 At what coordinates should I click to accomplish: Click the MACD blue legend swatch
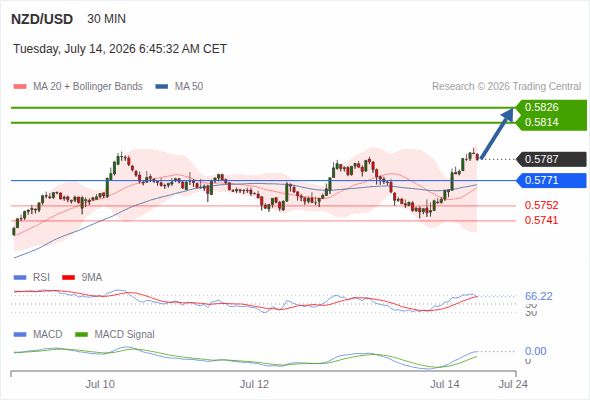pyautogui.click(x=20, y=334)
